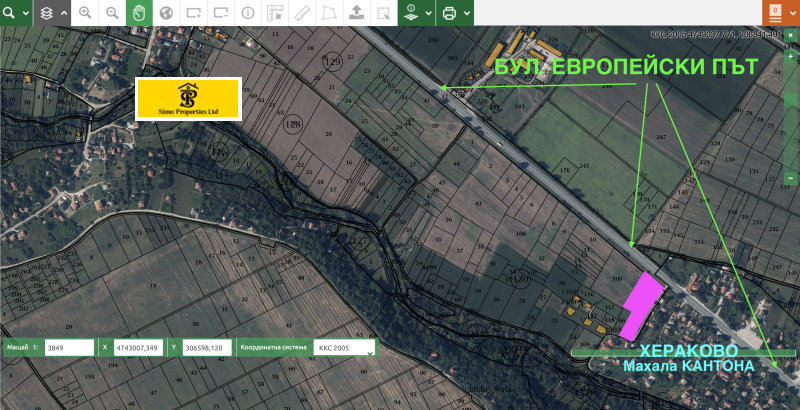This screenshot has height=410, width=800.
Task: Select the polygon area measure tool
Action: point(329,13)
